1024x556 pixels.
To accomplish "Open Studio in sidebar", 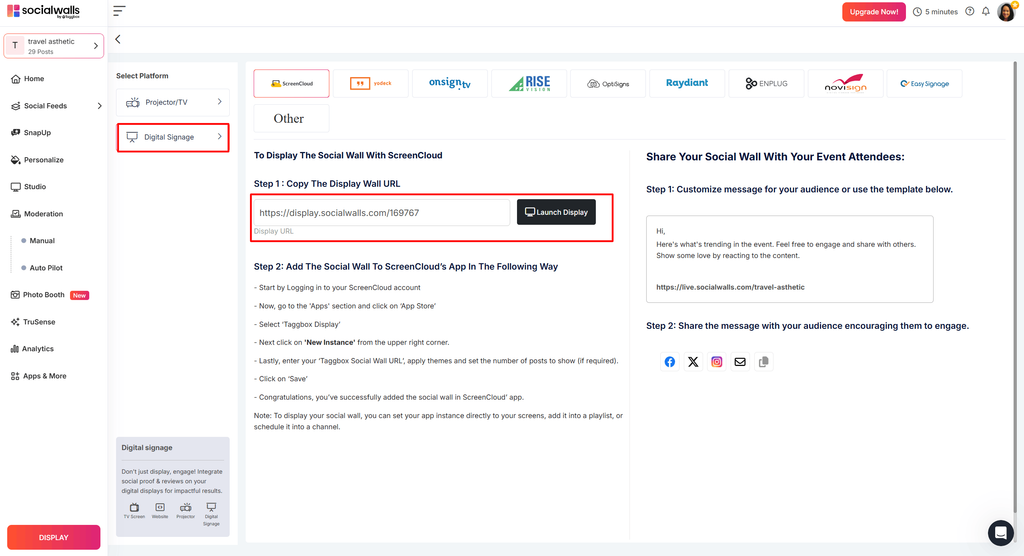I will 28,187.
